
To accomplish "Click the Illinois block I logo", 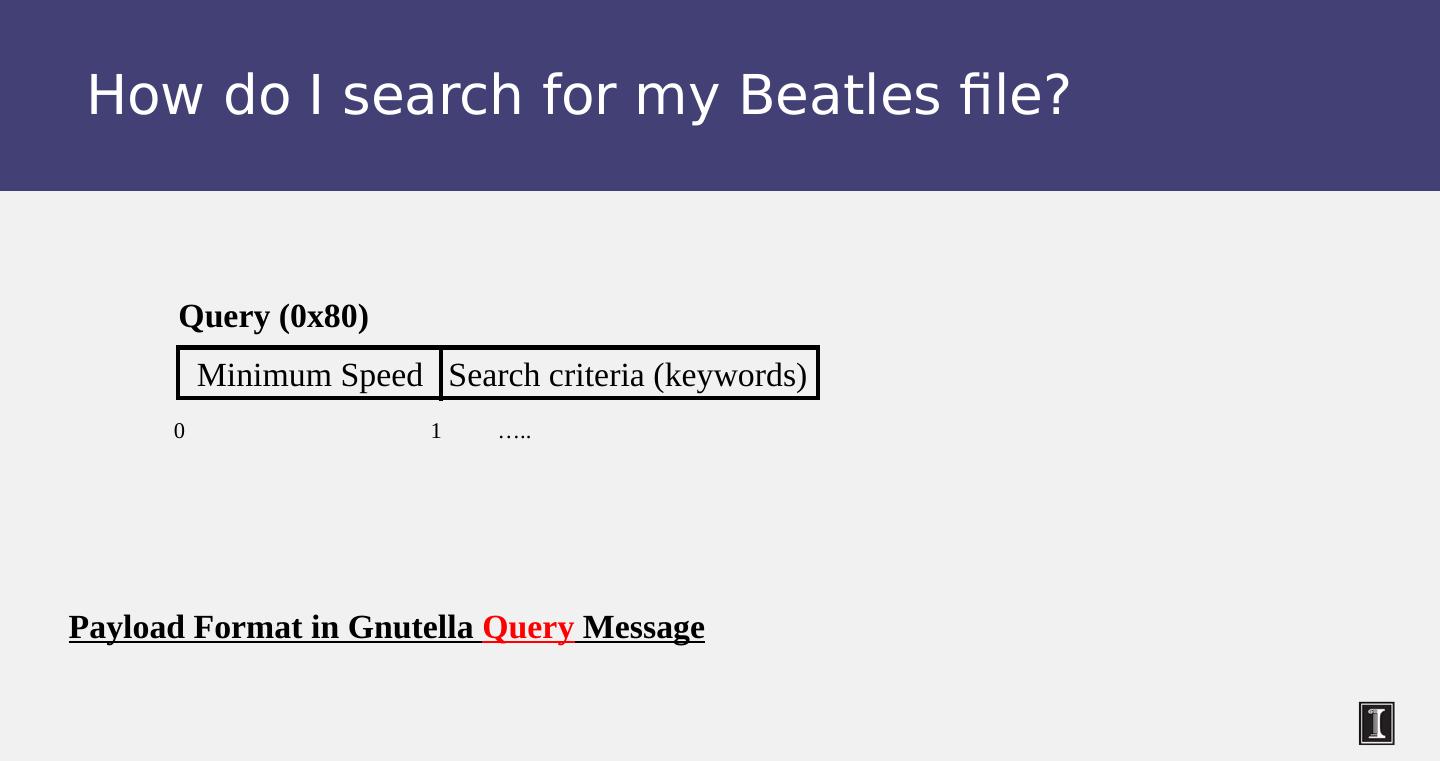I will point(1376,723).
